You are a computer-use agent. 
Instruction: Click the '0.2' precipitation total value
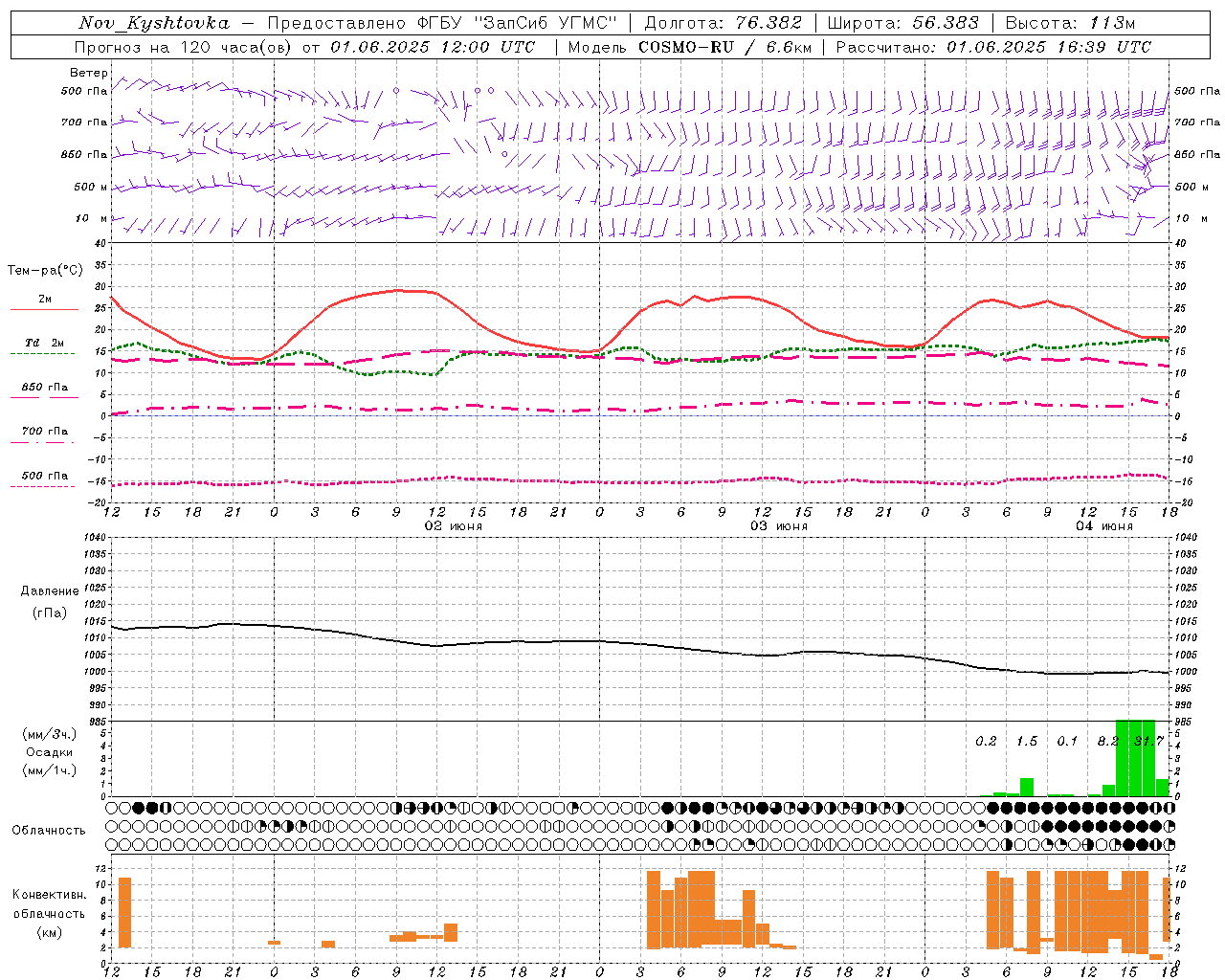click(986, 742)
